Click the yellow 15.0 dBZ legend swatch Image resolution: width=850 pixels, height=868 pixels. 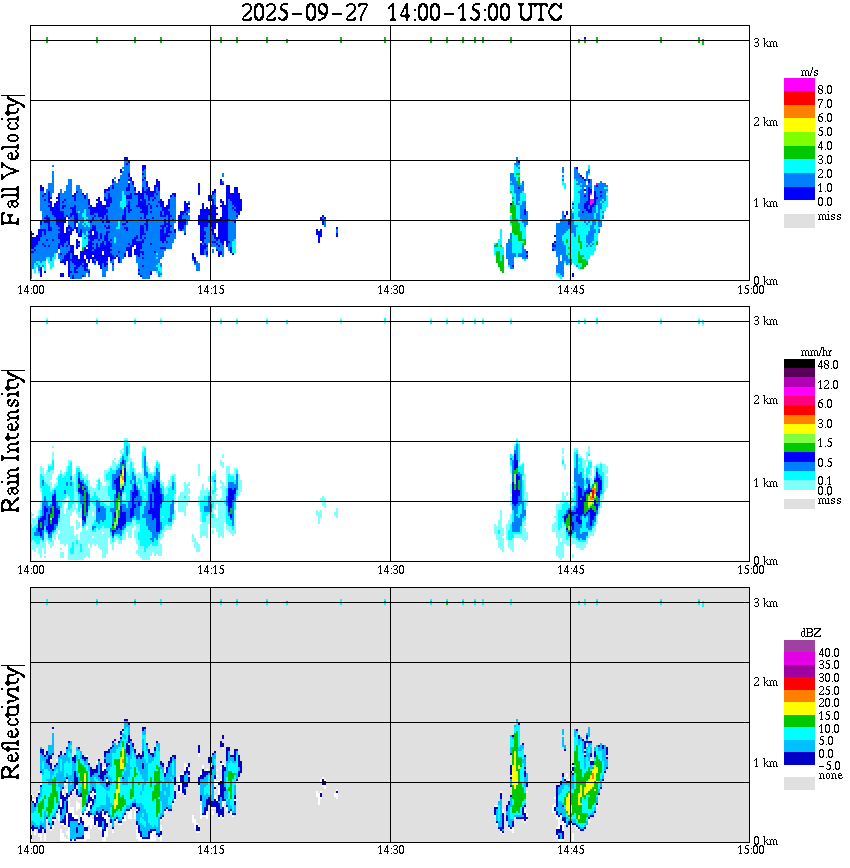pos(799,709)
